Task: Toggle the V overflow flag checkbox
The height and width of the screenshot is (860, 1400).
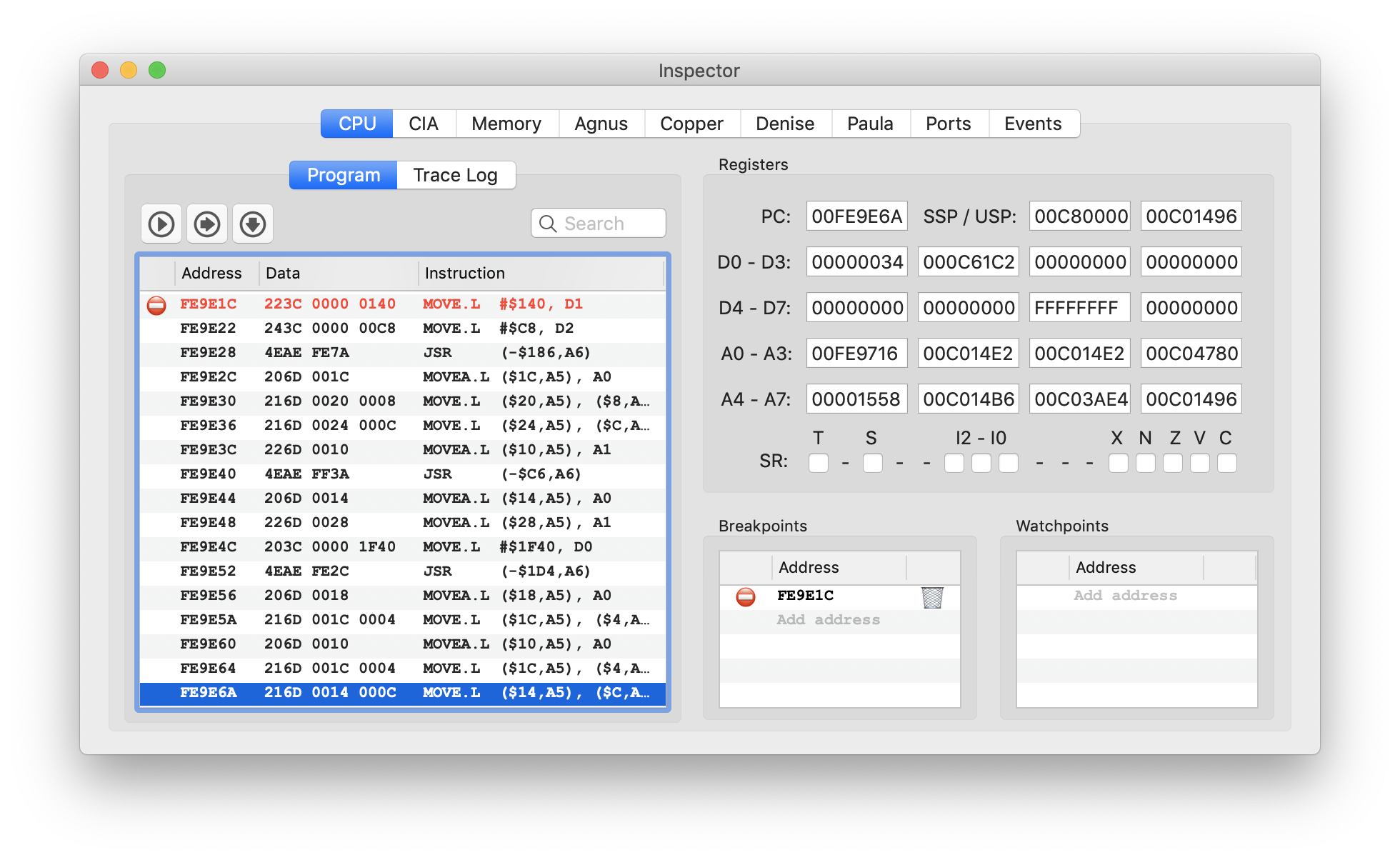Action: coord(1200,463)
